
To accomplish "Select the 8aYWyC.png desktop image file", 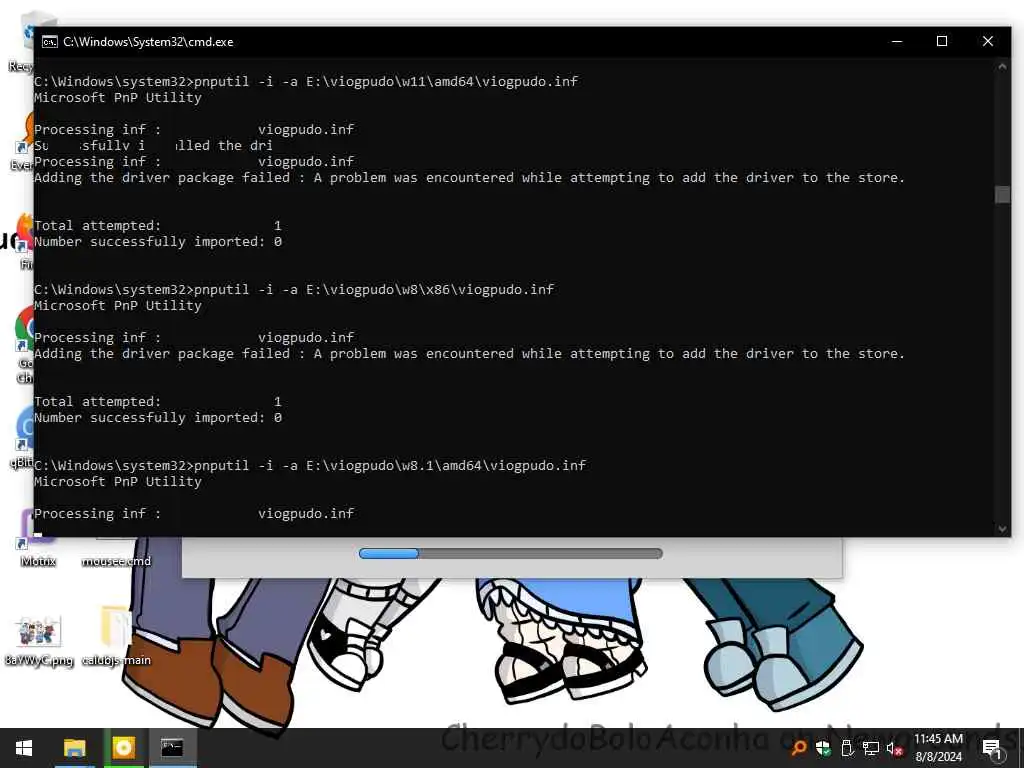I will [39, 640].
